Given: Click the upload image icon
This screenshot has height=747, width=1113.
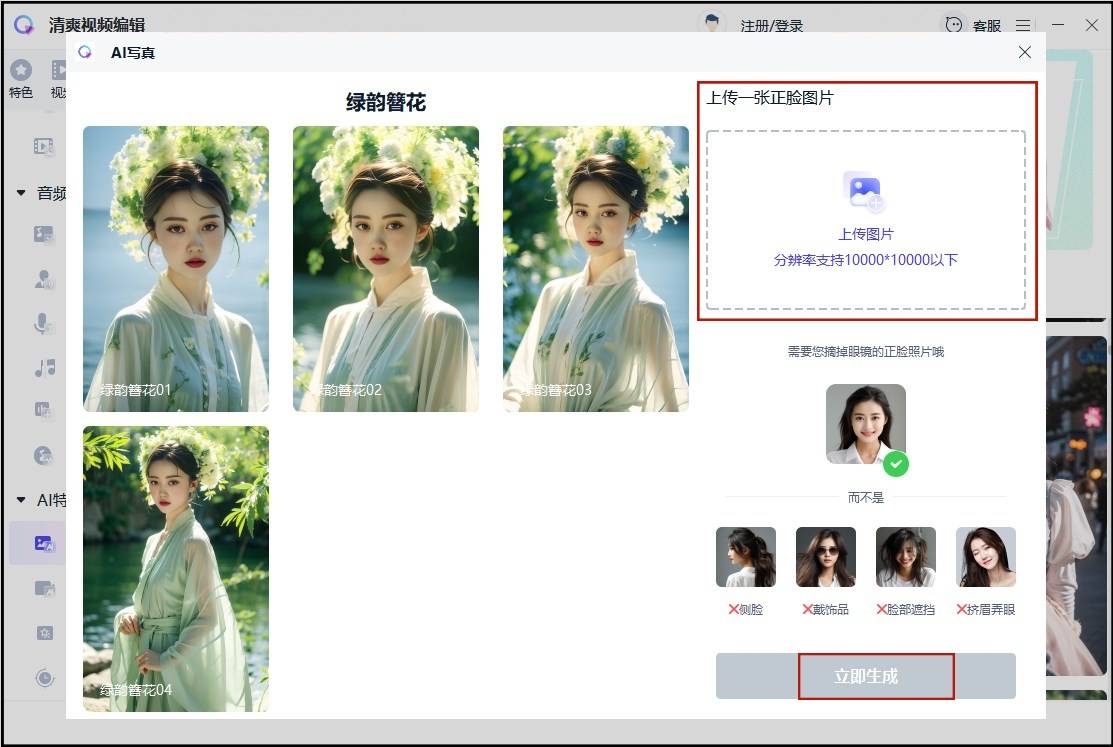Looking at the screenshot, I should point(864,192).
